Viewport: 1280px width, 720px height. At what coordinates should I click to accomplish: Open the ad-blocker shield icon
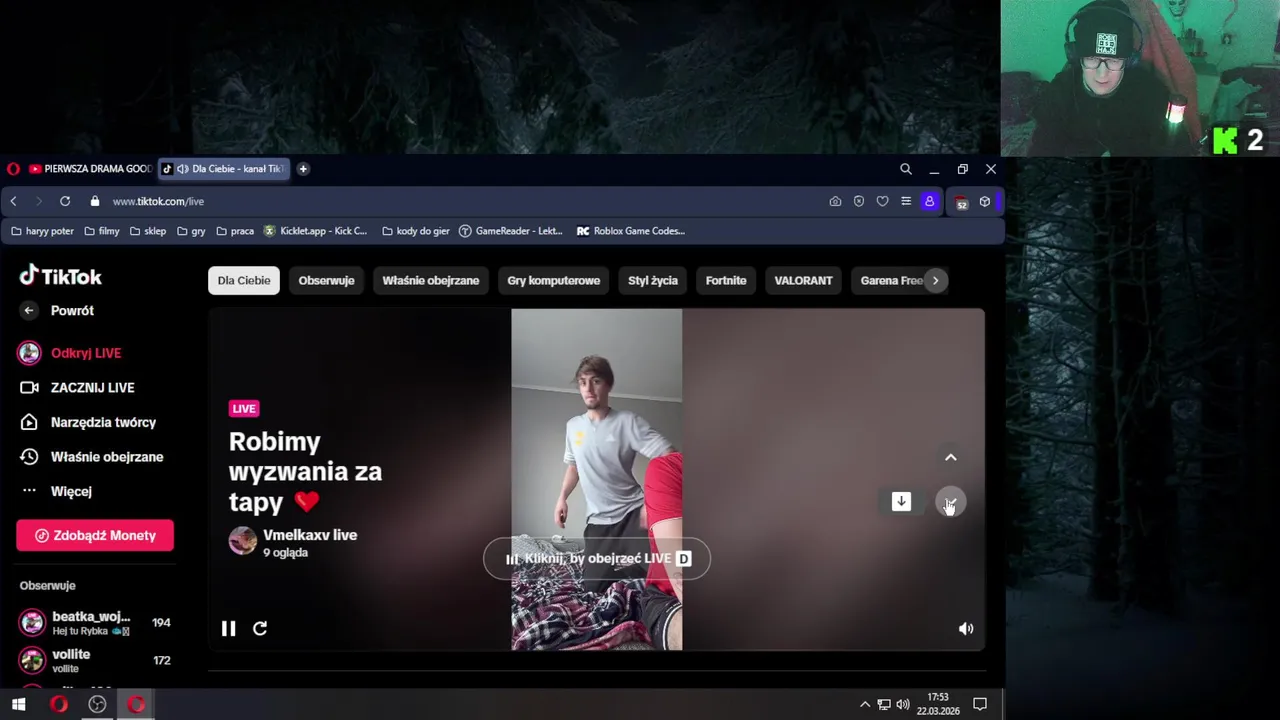tap(859, 201)
